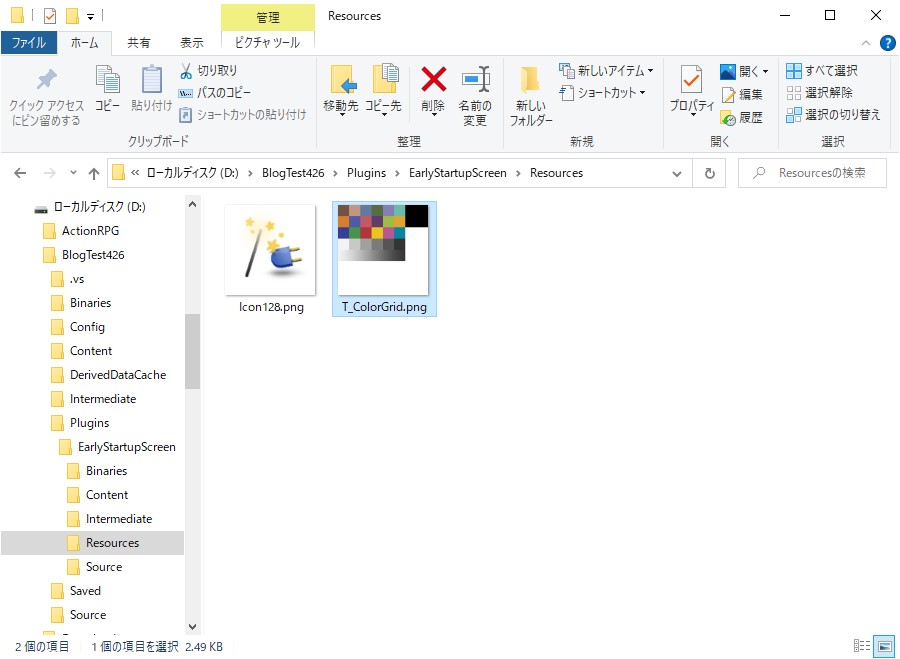This screenshot has width=900, height=659.
Task: Expand the address bar history dropdown
Action: pyautogui.click(x=677, y=173)
